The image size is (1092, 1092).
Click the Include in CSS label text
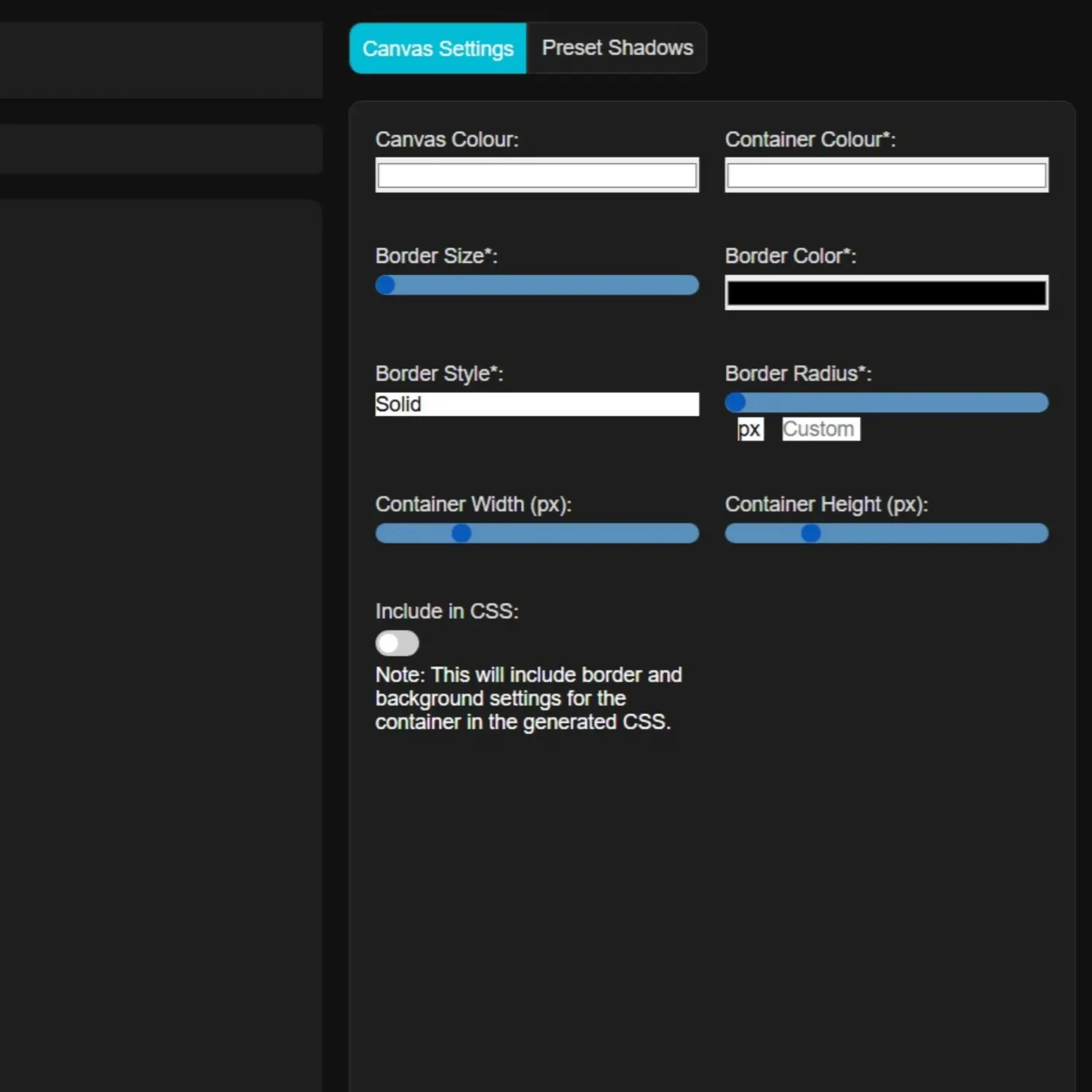(x=446, y=612)
